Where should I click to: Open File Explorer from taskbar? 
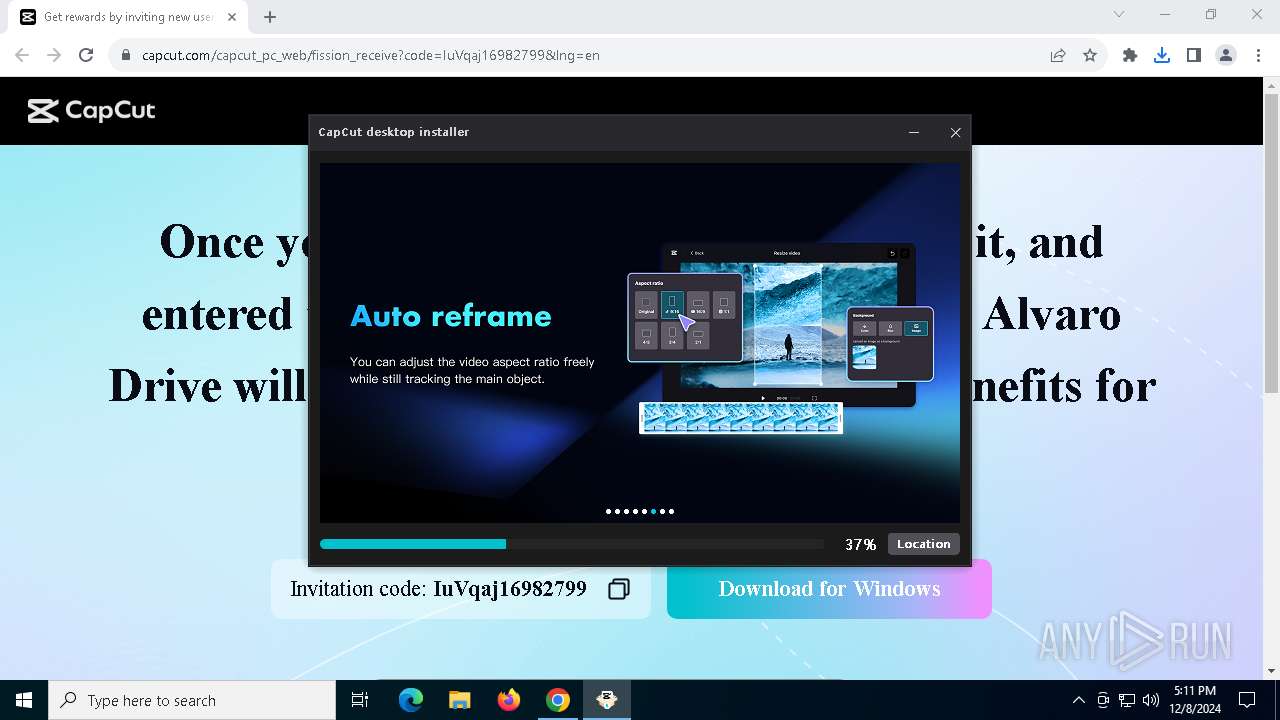click(460, 700)
